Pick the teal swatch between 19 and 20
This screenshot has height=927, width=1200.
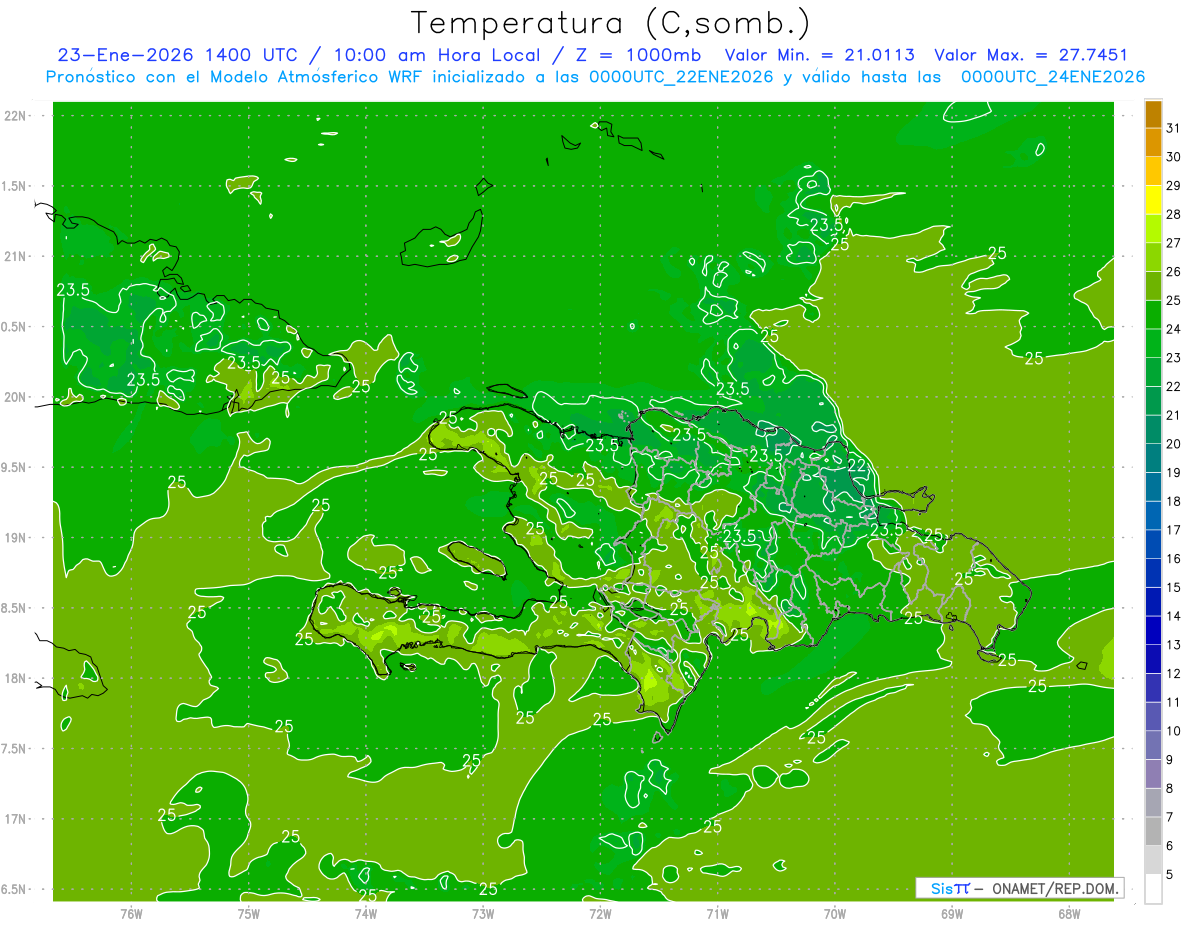[x=1153, y=458]
